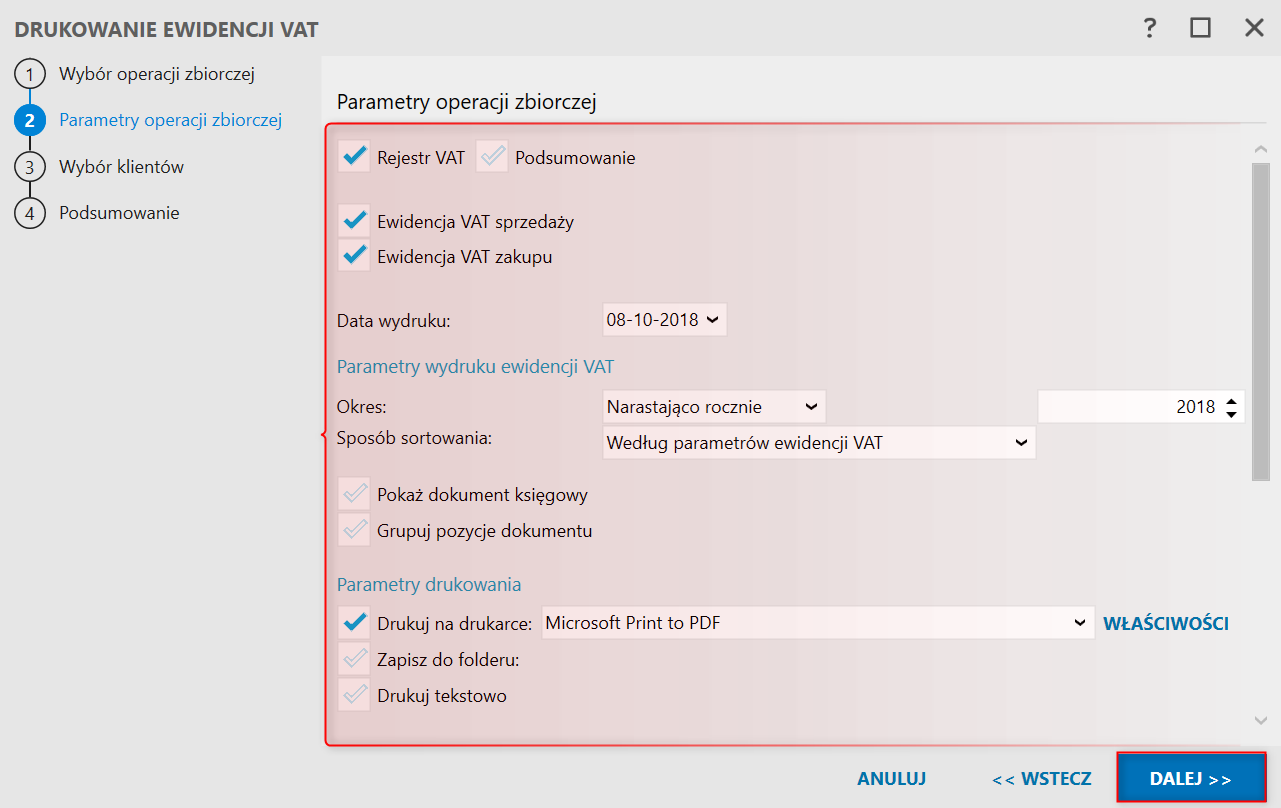This screenshot has height=808, width=1281.
Task: Open the Sposób sortowania dropdown
Action: (x=1021, y=442)
